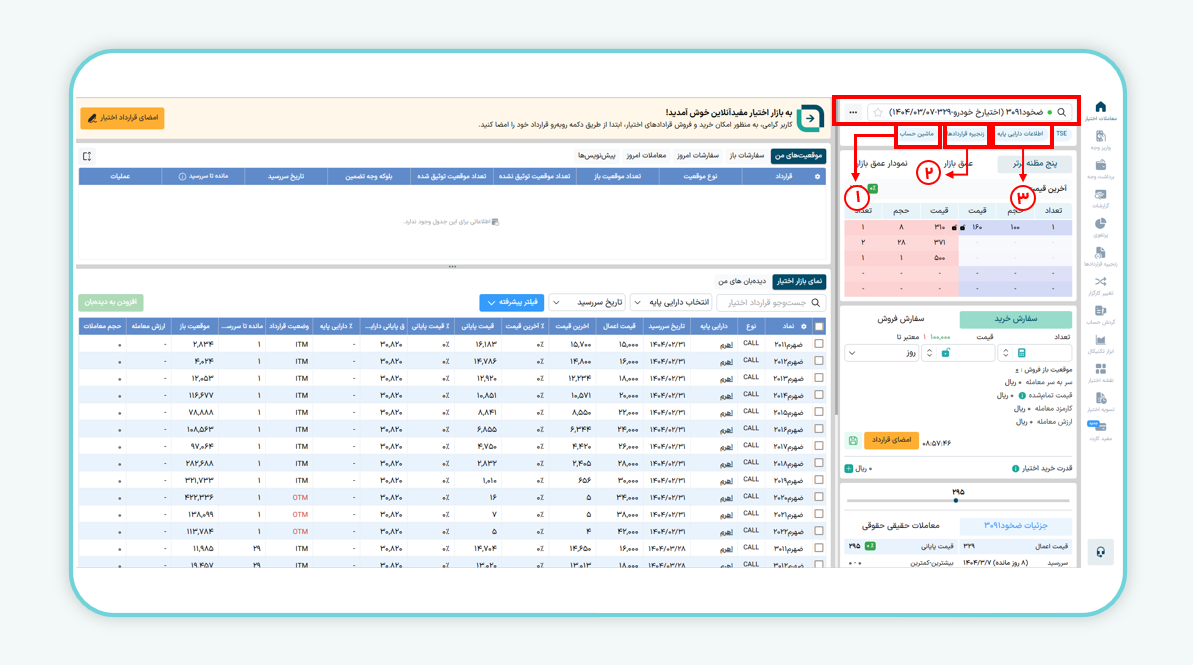1193x665 pixels.
Task: Toggle the price lock icon in the order form
Action: pos(946,352)
